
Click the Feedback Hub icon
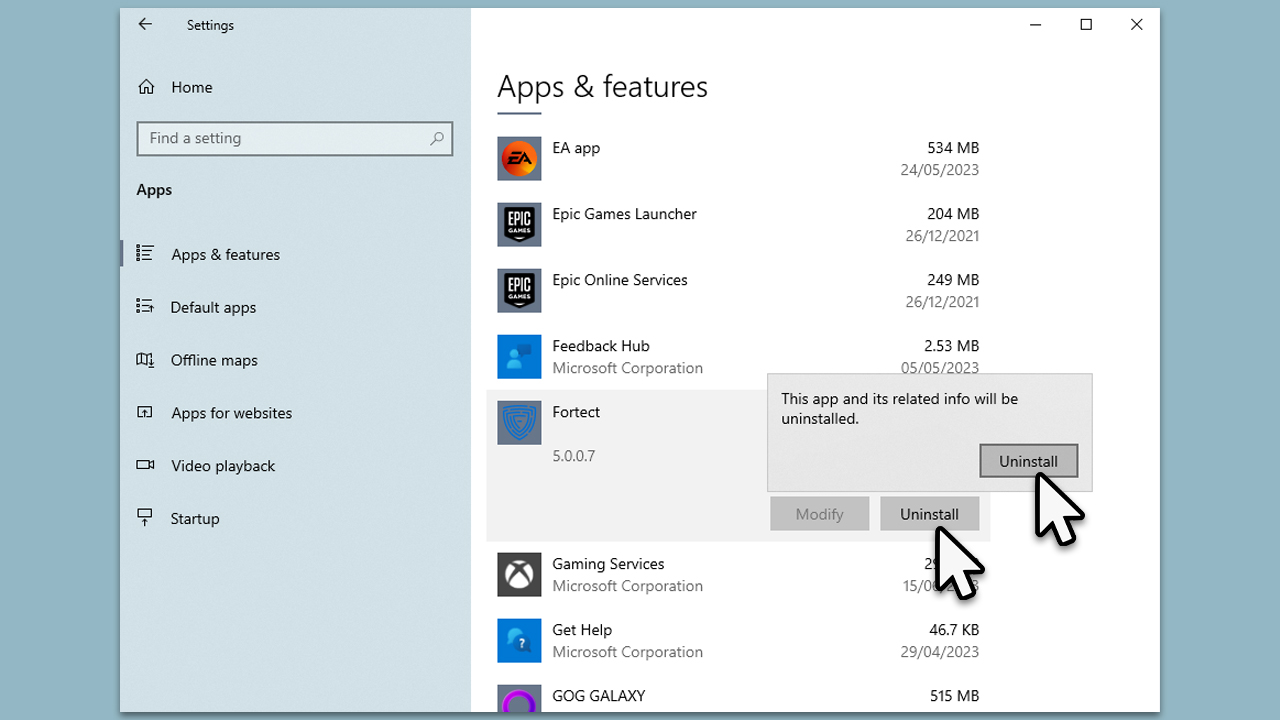pos(519,357)
